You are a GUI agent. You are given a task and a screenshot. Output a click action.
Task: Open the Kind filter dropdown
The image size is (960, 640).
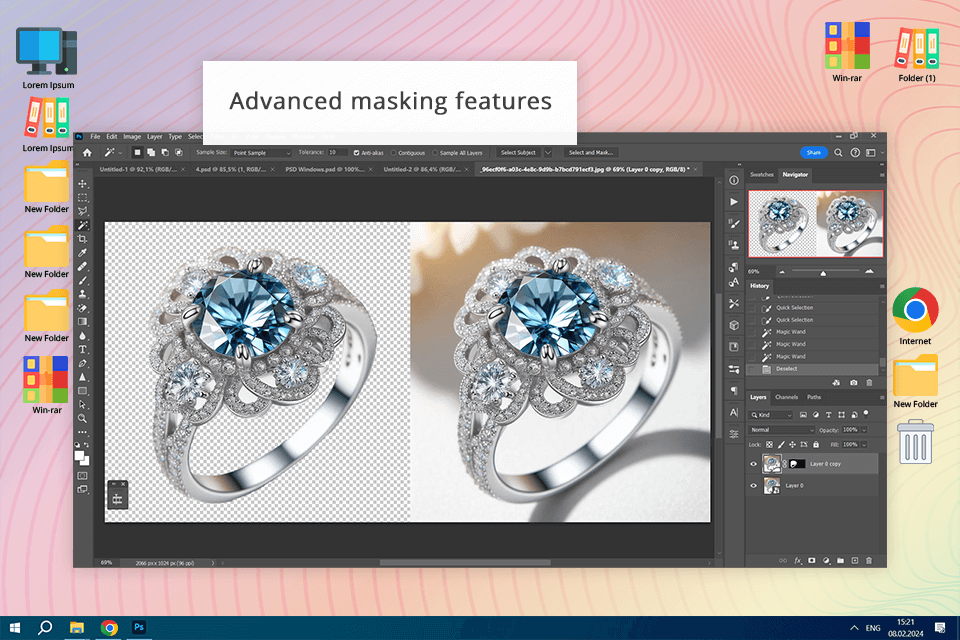(771, 415)
